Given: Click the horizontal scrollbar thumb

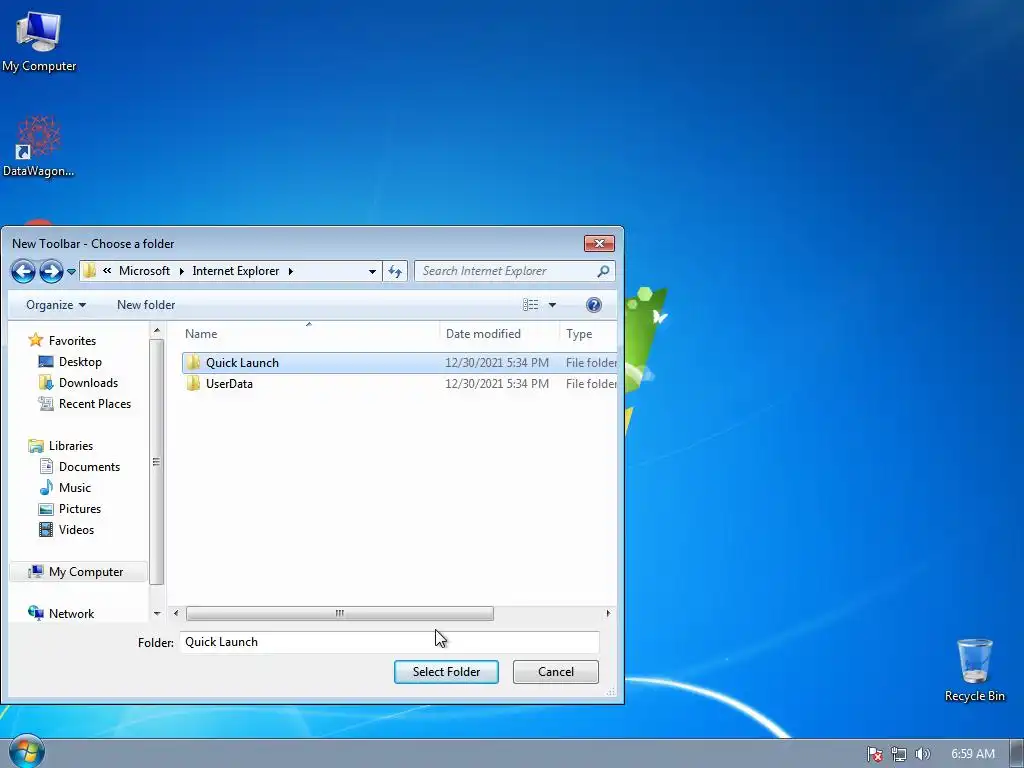Looking at the screenshot, I should 340,613.
